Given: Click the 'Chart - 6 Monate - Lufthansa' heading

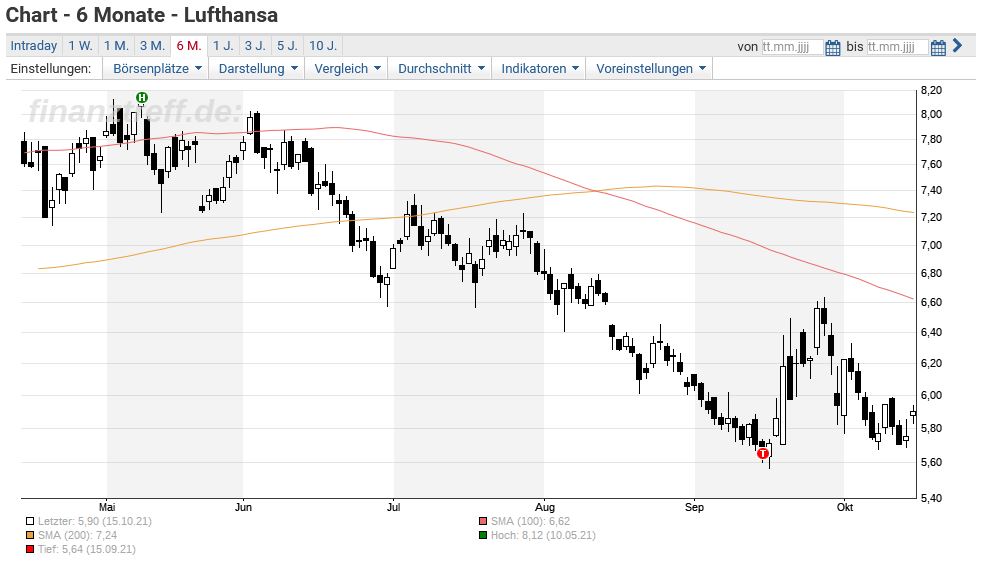Looking at the screenshot, I should pos(142,14).
